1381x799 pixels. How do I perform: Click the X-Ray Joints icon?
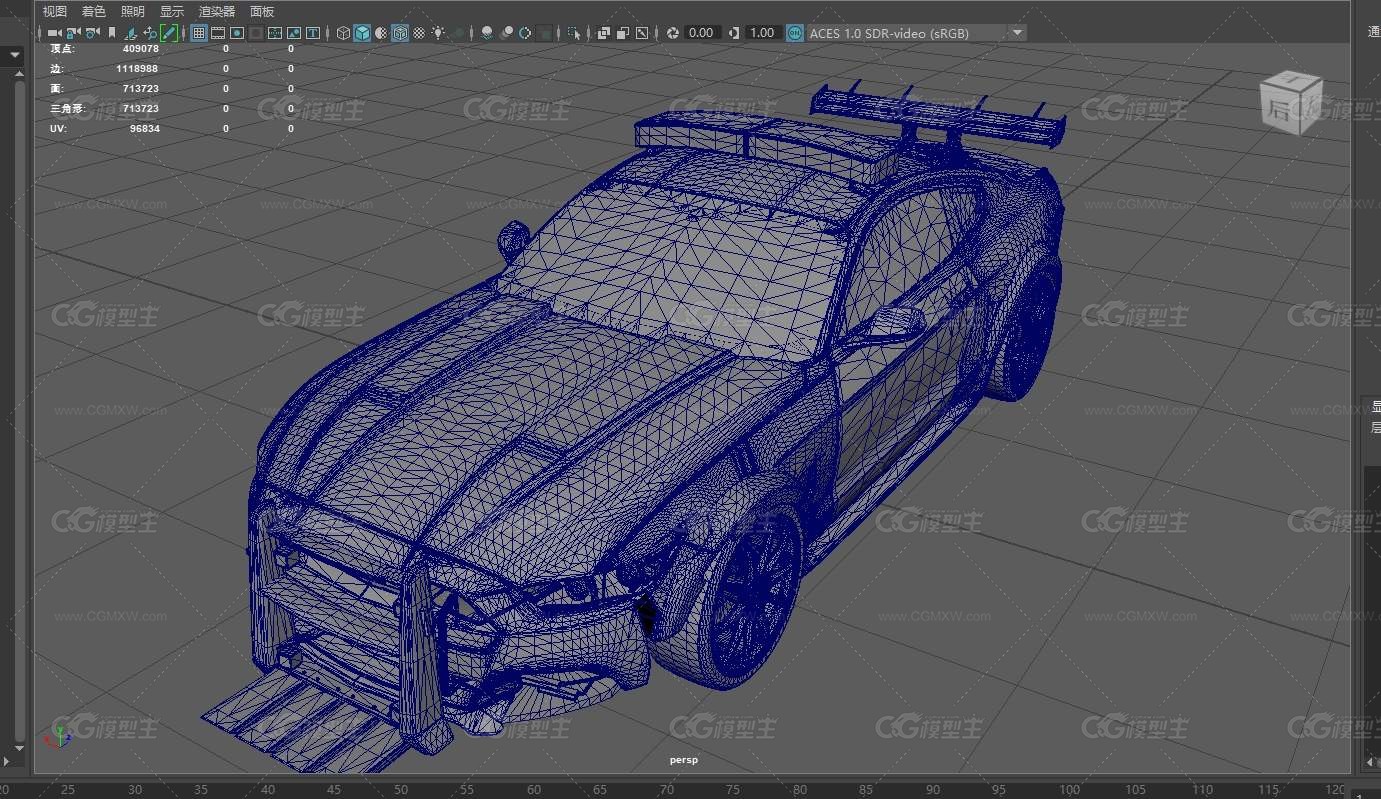point(642,33)
